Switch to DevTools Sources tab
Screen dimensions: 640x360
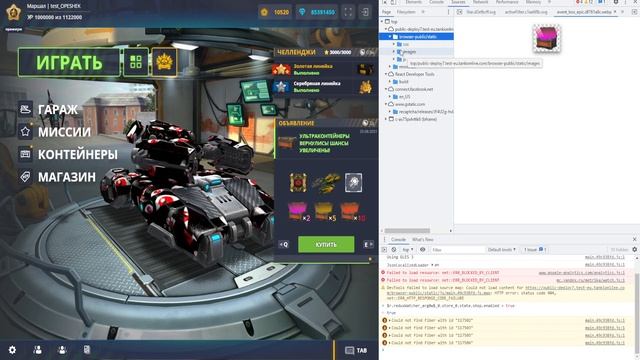[x=458, y=2]
